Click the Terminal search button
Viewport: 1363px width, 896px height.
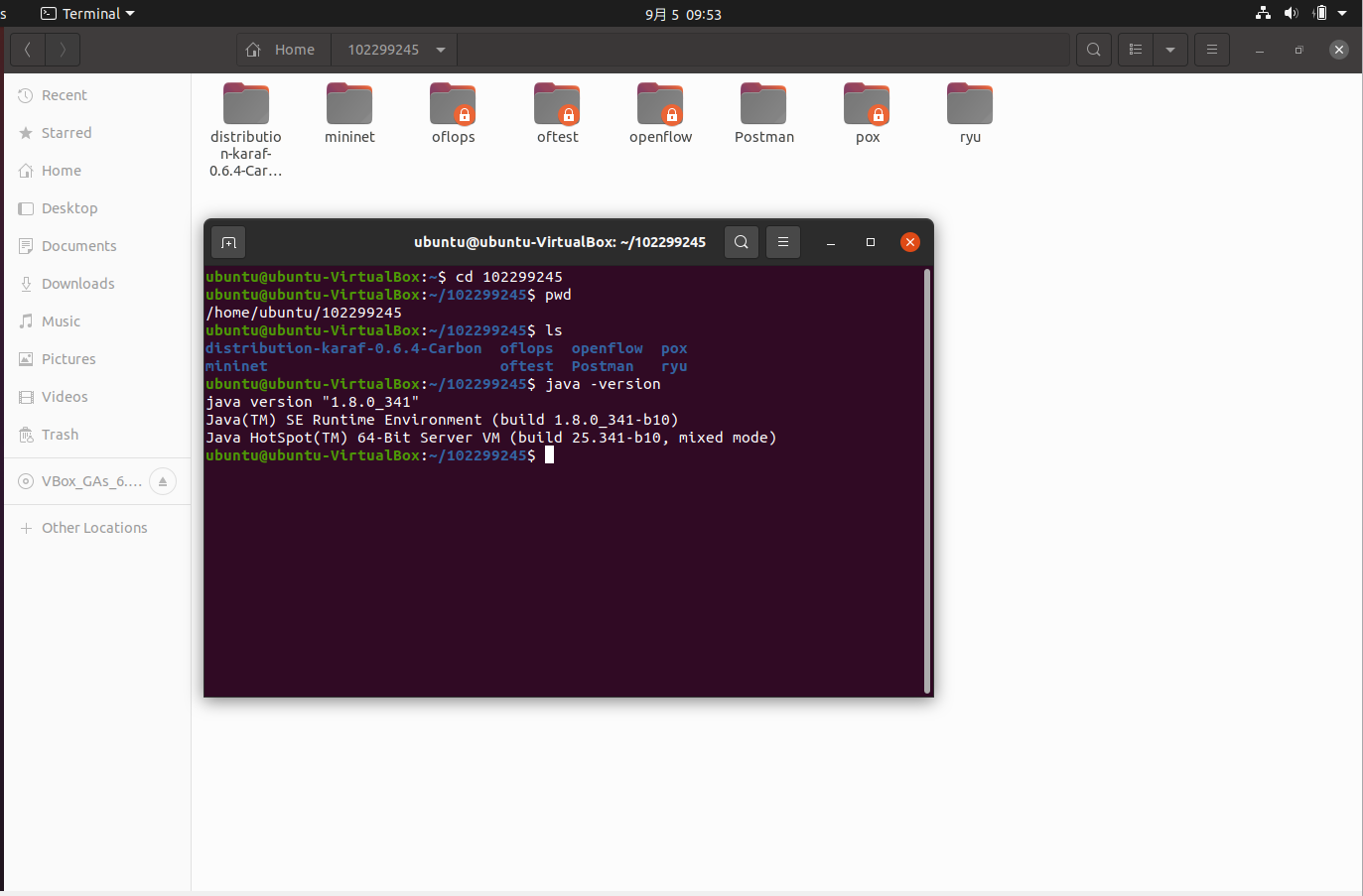tap(742, 242)
